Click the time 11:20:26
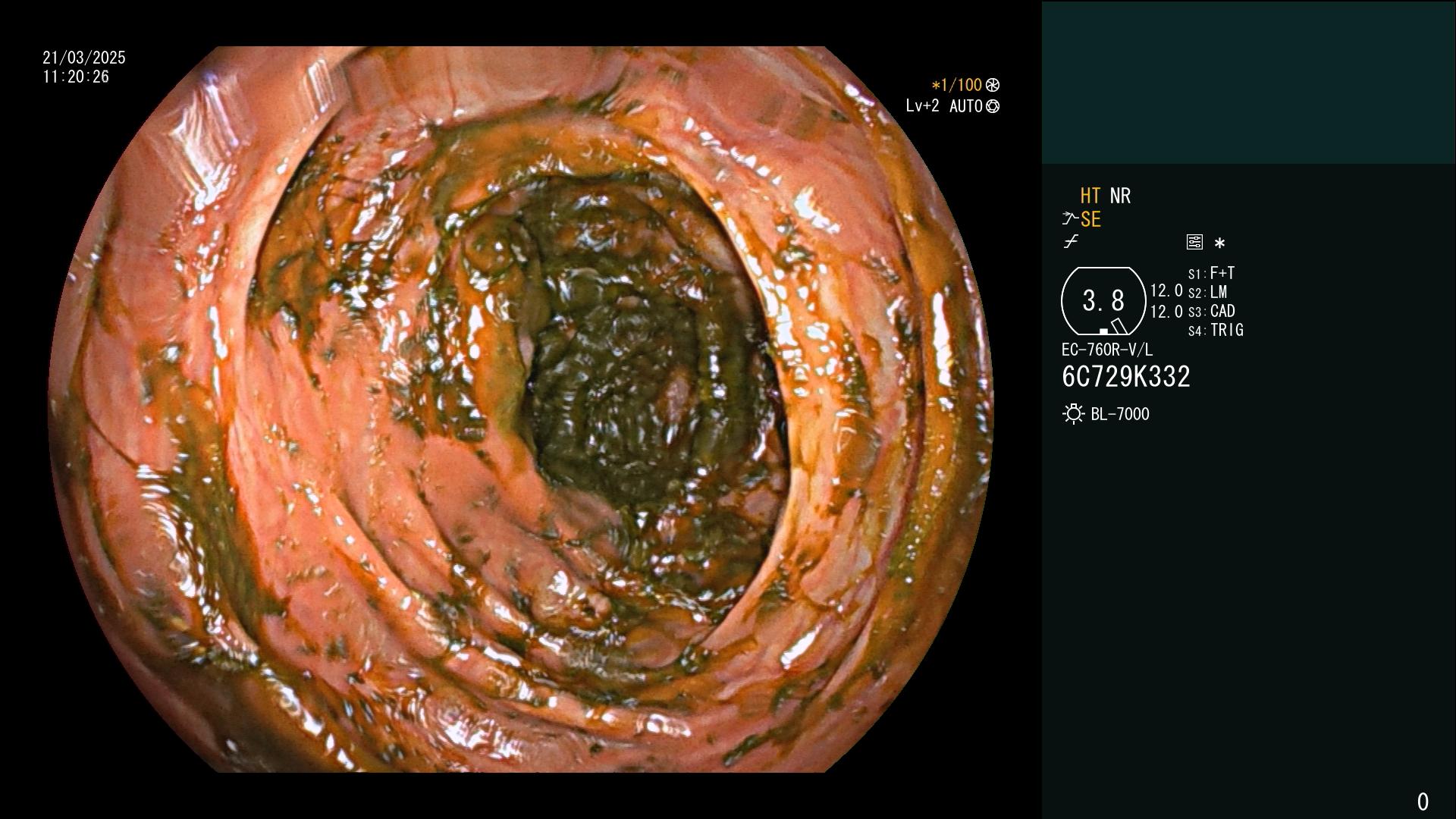 (x=76, y=77)
